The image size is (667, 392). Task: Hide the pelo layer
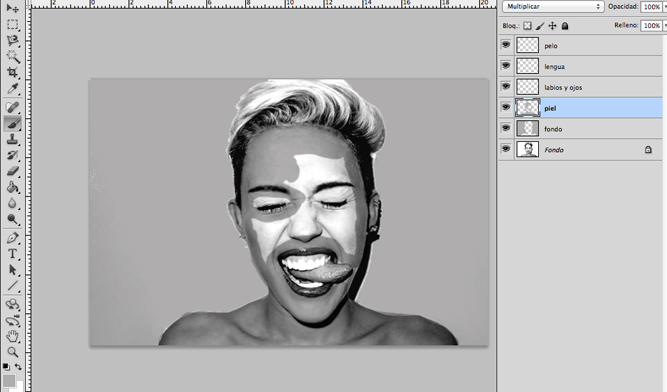point(505,44)
